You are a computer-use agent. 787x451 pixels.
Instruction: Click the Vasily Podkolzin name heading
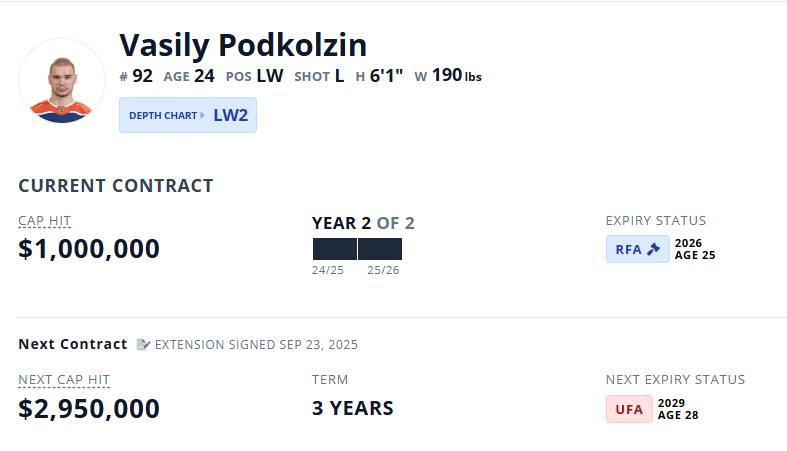(x=243, y=45)
